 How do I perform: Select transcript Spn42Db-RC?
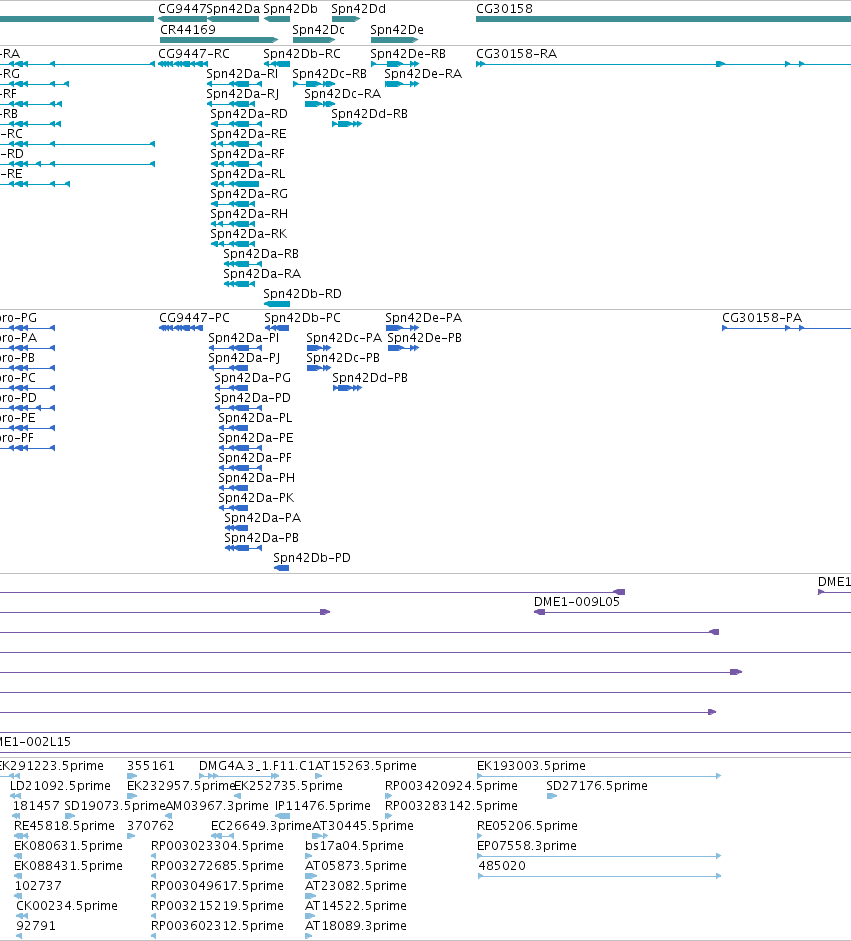[277, 64]
